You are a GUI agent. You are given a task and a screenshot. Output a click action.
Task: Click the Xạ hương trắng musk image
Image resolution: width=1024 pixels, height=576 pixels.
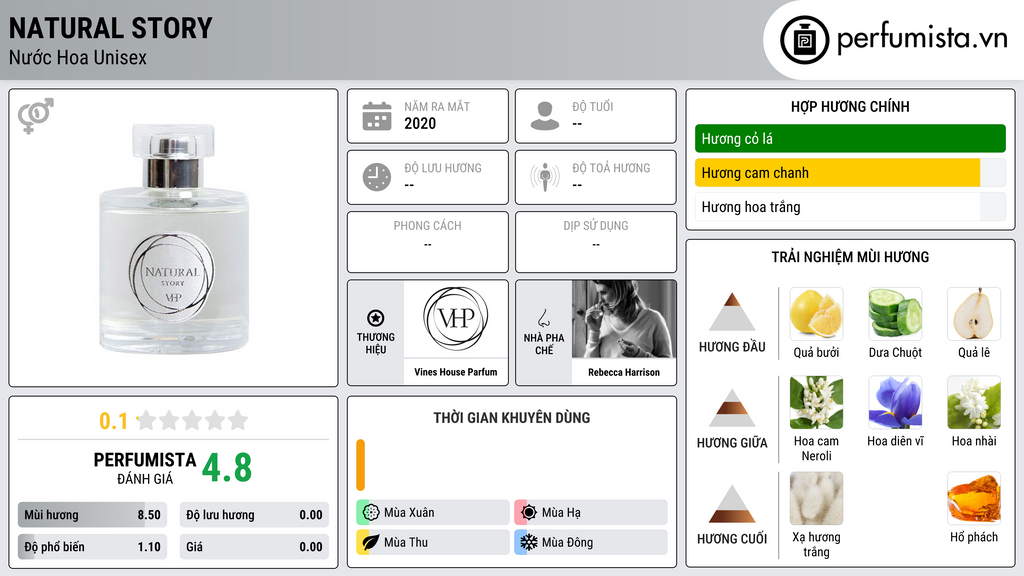click(816, 498)
